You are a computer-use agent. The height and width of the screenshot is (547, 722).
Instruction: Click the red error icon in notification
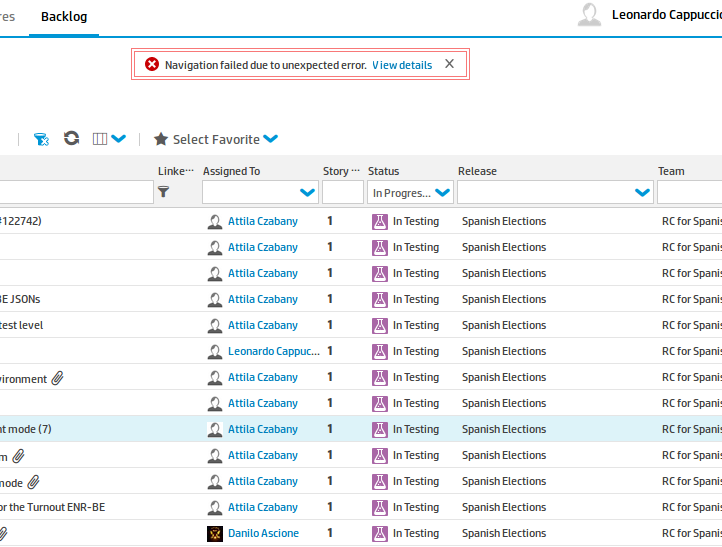(x=152, y=64)
